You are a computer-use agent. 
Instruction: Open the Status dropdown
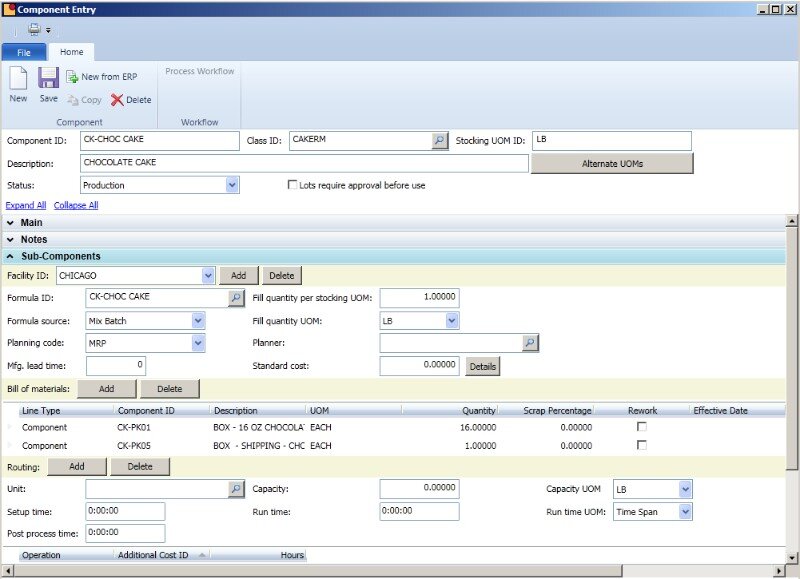tap(232, 185)
